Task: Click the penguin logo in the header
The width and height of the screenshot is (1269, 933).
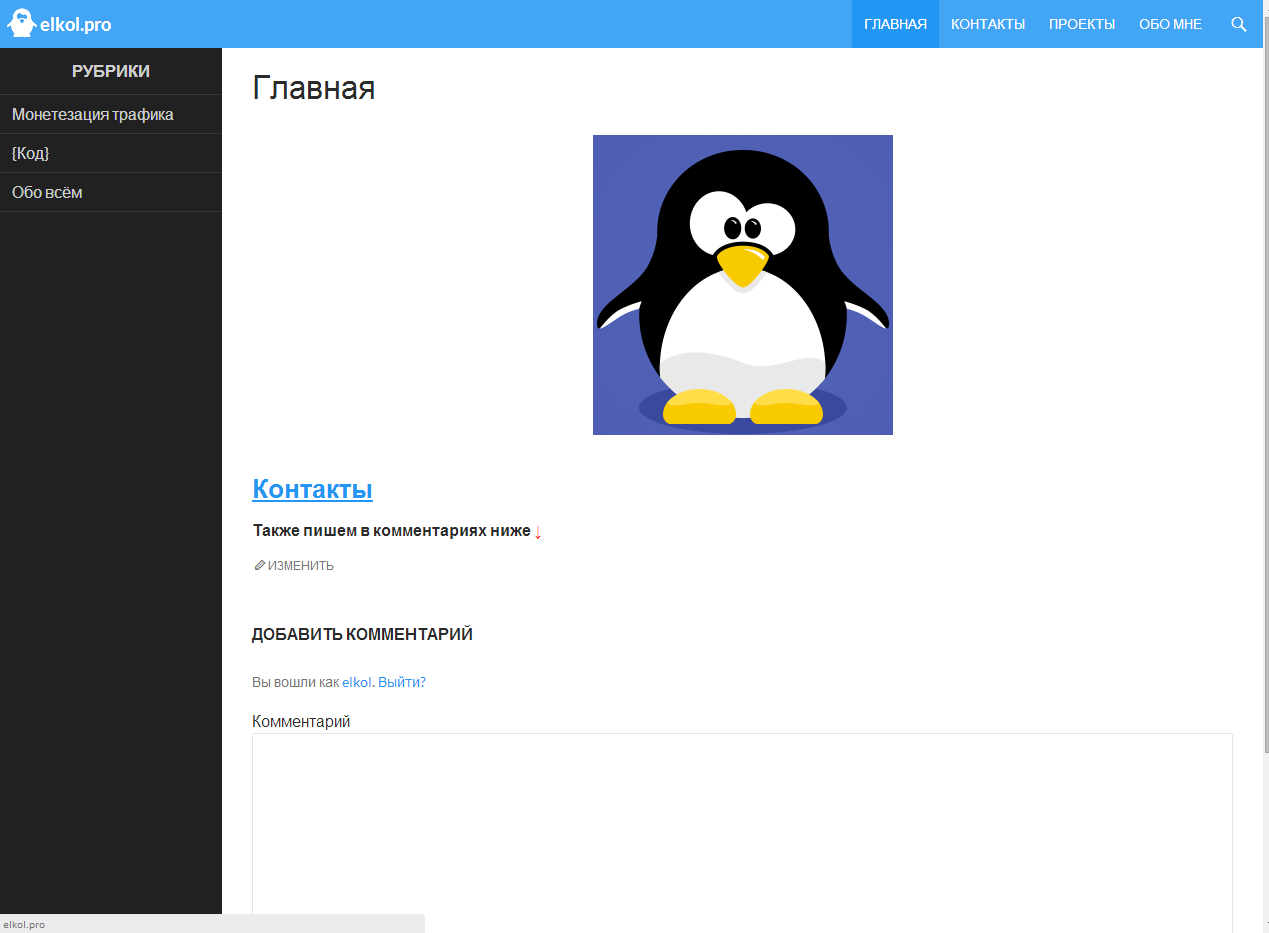Action: [21, 23]
